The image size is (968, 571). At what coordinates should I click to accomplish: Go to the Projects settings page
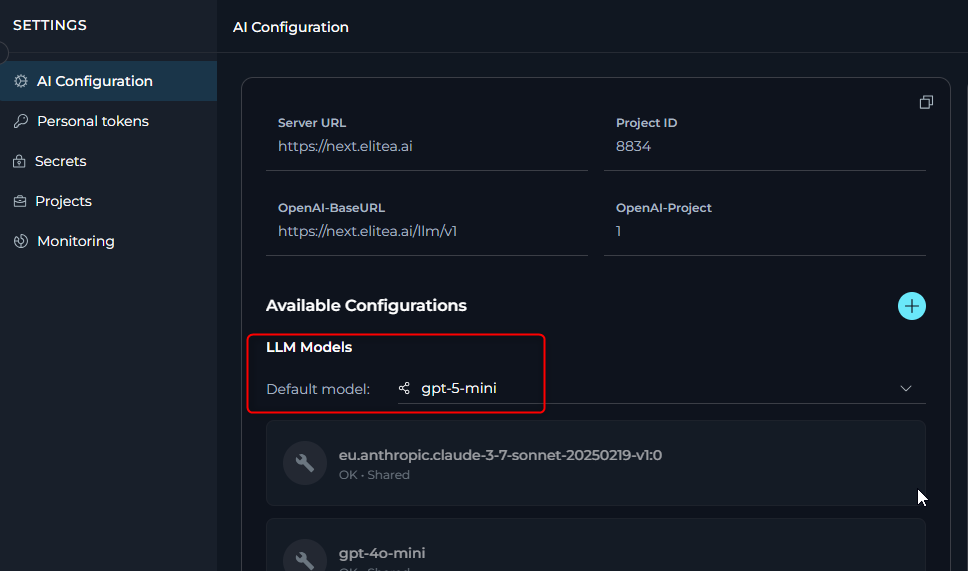click(63, 201)
